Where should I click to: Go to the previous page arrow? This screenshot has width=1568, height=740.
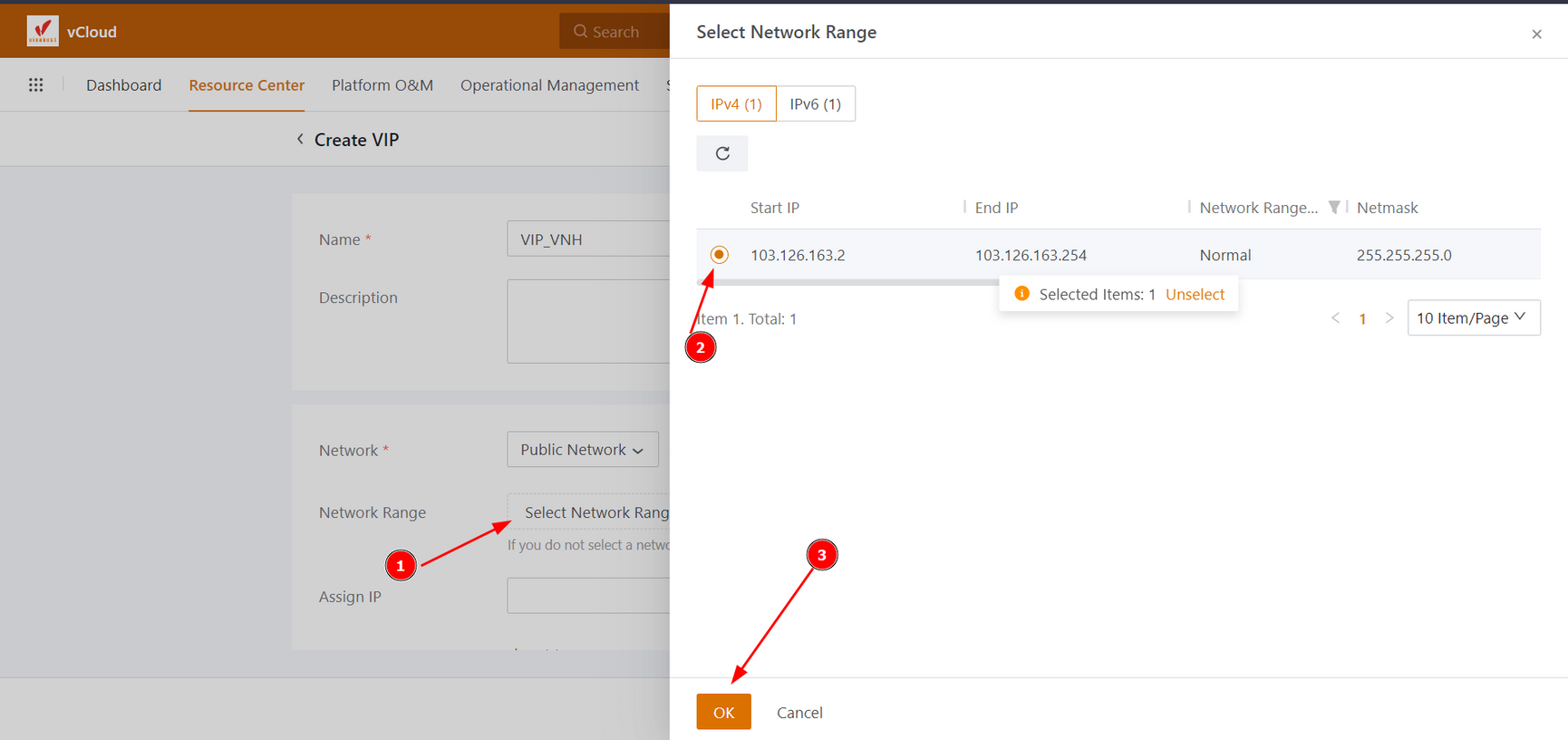(x=1335, y=318)
